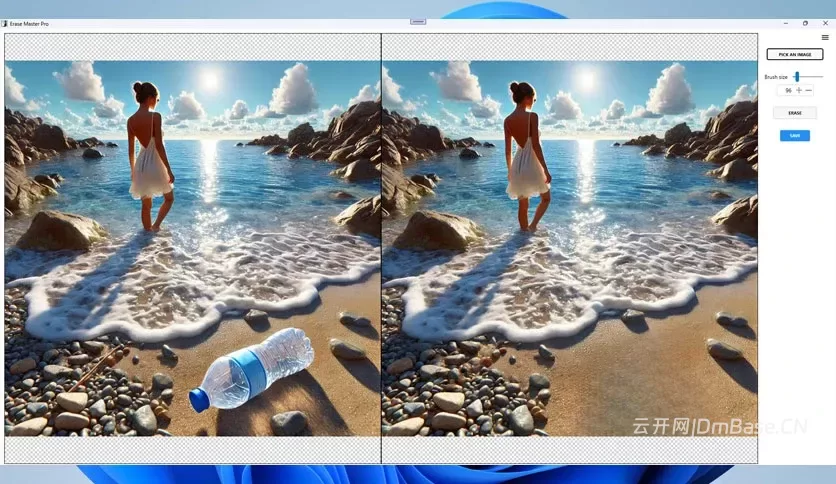Click the PICK AN IMAGE button
Screen dimensions: 836x484
794,54
